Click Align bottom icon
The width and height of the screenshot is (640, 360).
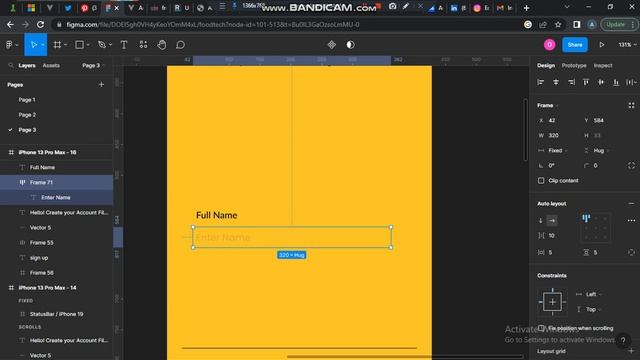616,82
